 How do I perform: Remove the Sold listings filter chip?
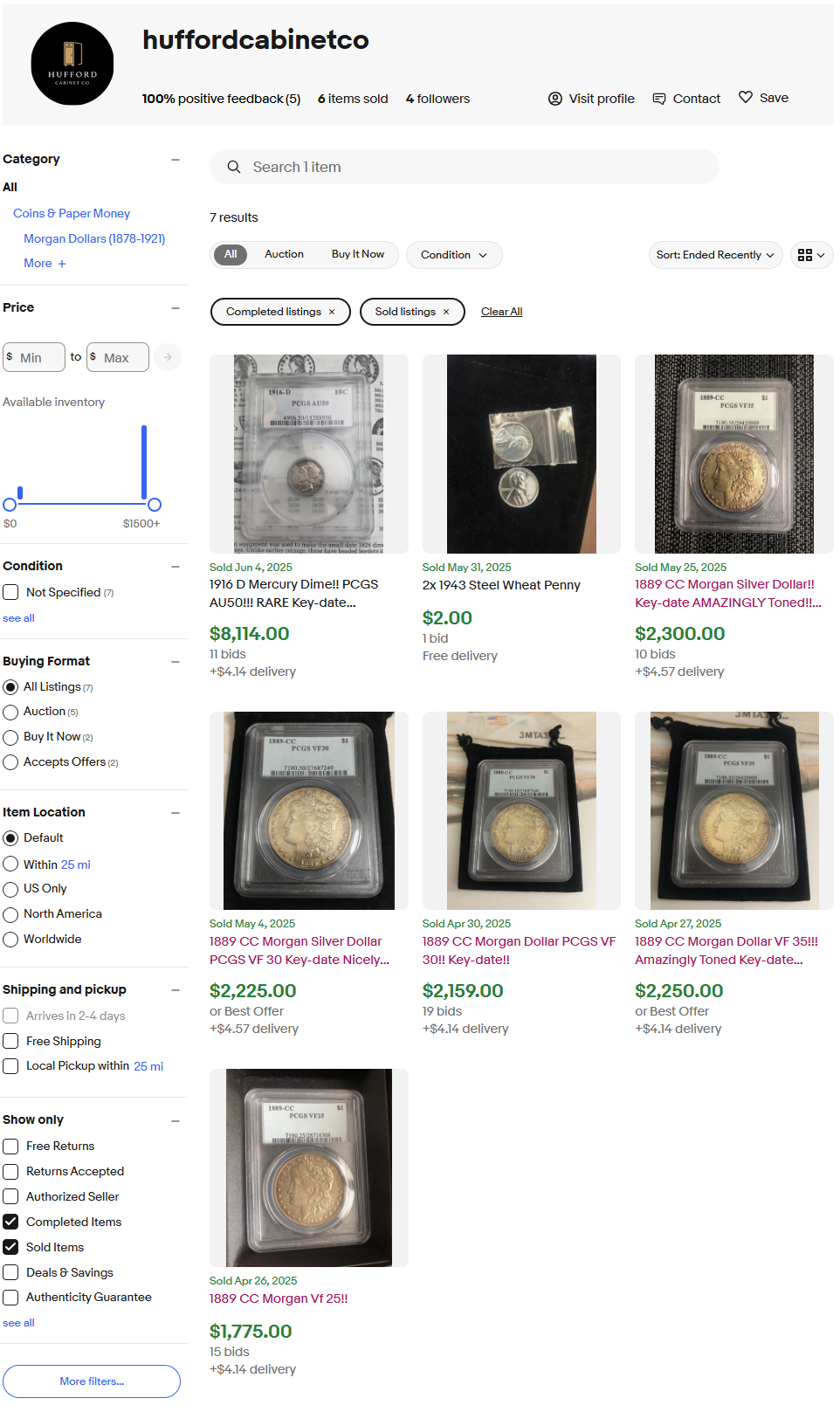tap(446, 312)
